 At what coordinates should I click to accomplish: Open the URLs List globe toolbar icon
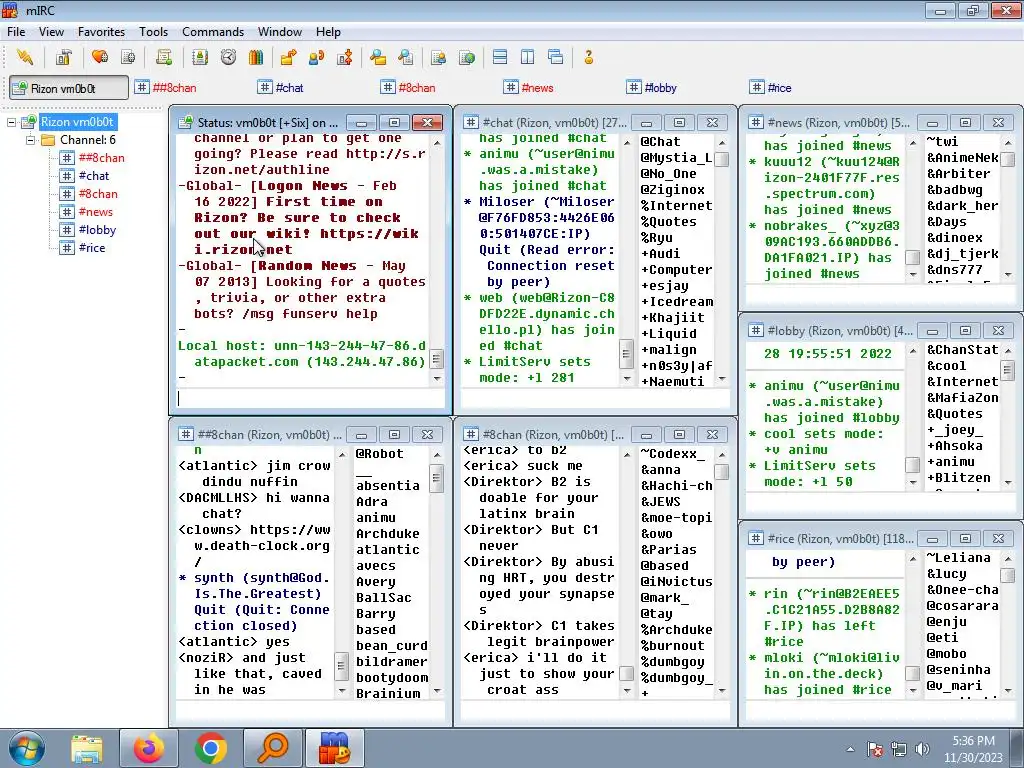coord(467,57)
